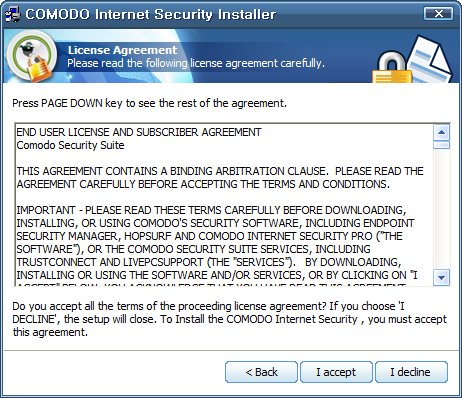Click the installer window title text
This screenshot has width=462, height=398.
tap(151, 14)
